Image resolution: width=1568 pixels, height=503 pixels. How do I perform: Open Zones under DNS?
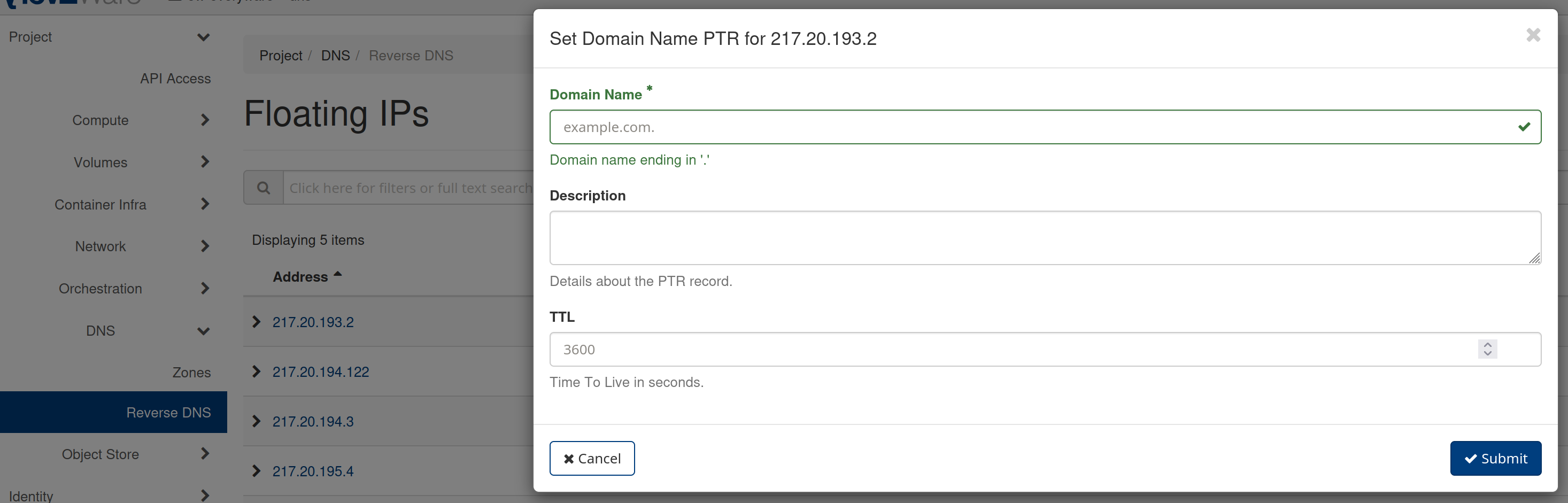(x=191, y=372)
